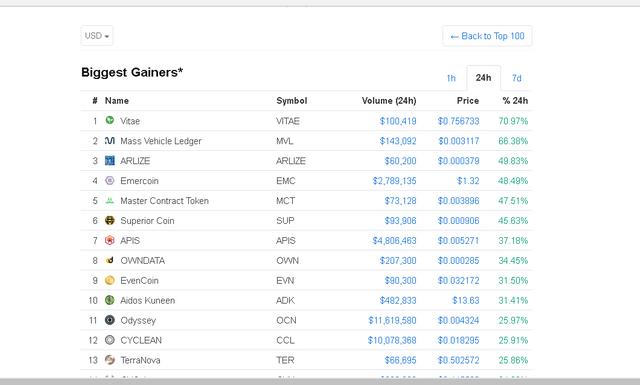Image resolution: width=640 pixels, height=385 pixels.
Task: Click APIS price $0.005271
Action: coord(458,241)
